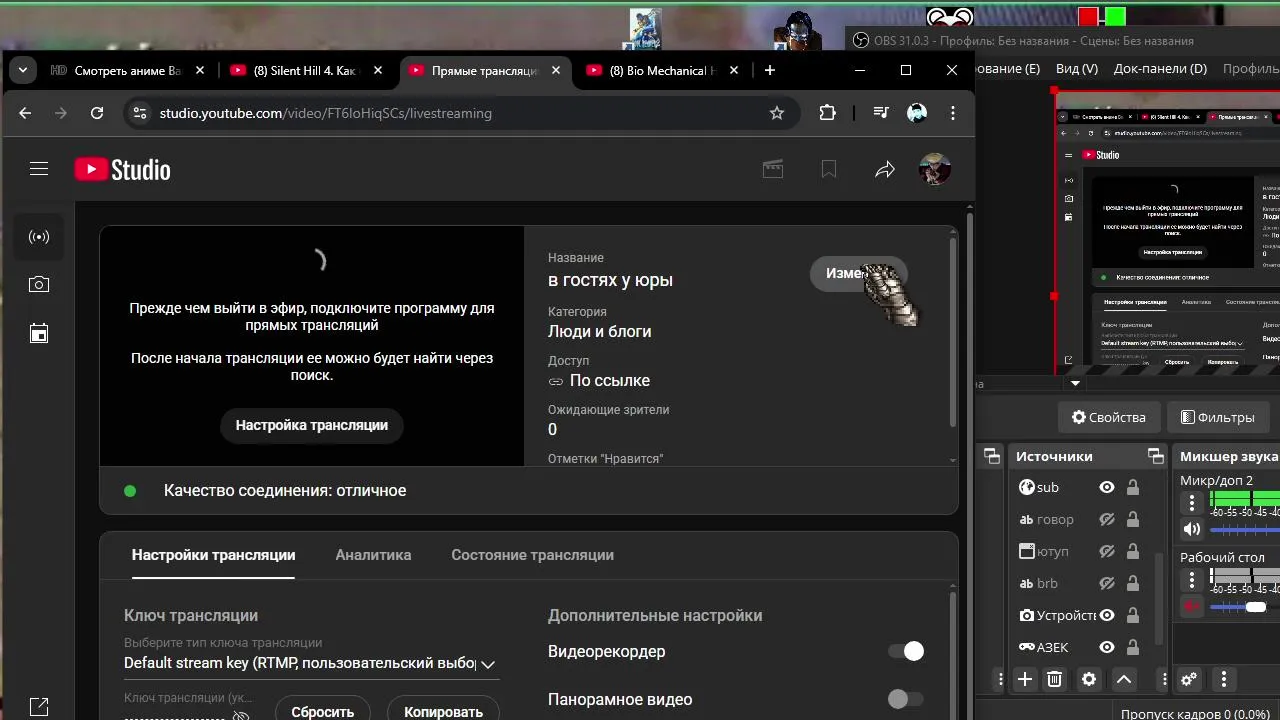Click the Chrome address bar URL
The width and height of the screenshot is (1280, 720).
pyautogui.click(x=326, y=113)
